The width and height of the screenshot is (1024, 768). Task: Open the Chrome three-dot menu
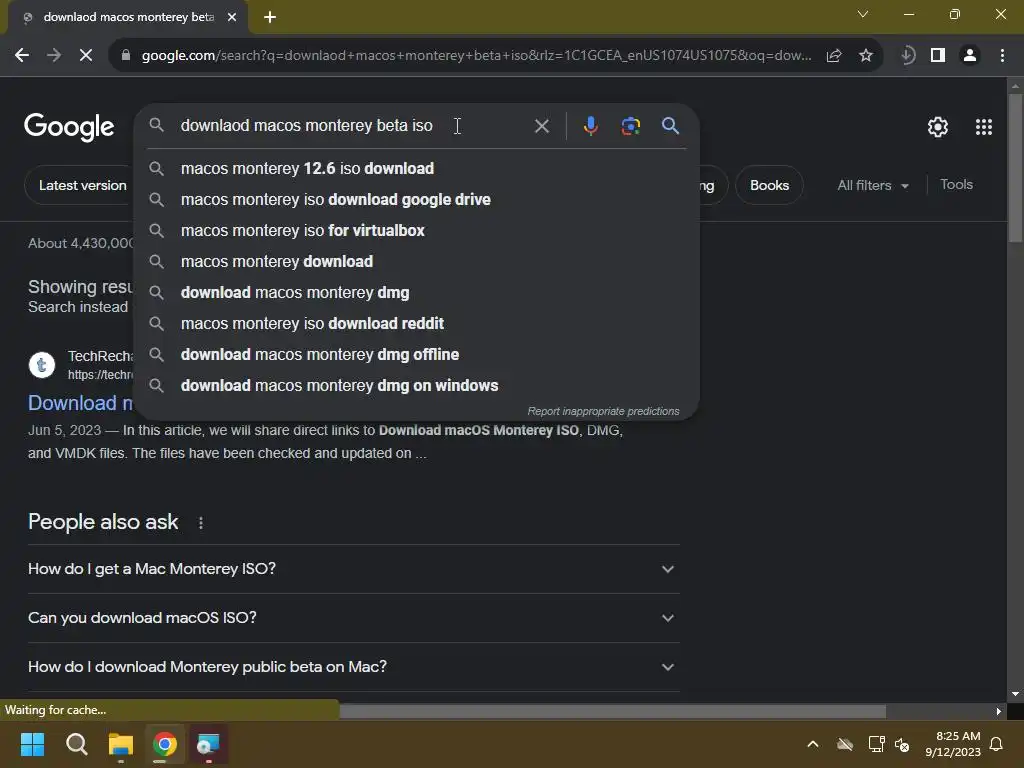click(1002, 56)
